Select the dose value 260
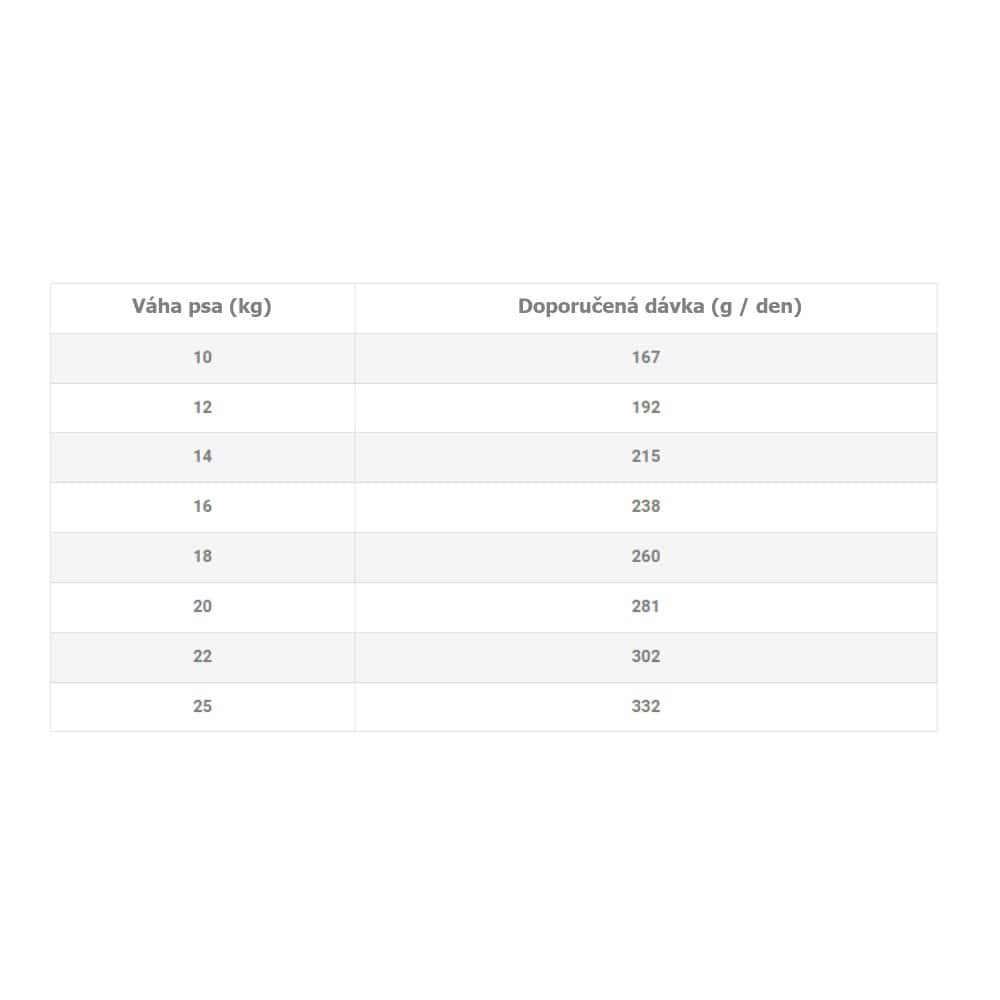This screenshot has width=1000, height=1000. pyautogui.click(x=646, y=557)
